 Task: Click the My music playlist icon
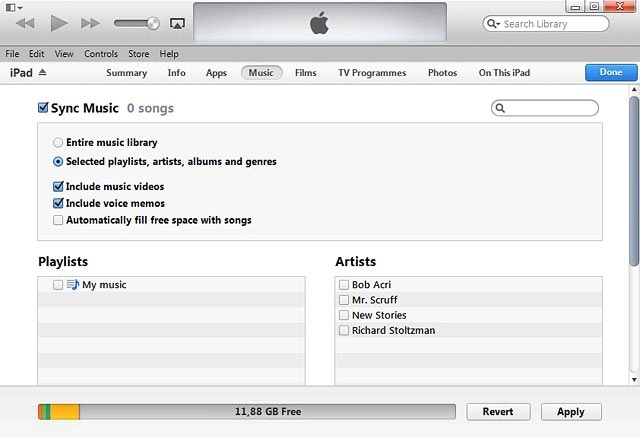[x=72, y=285]
